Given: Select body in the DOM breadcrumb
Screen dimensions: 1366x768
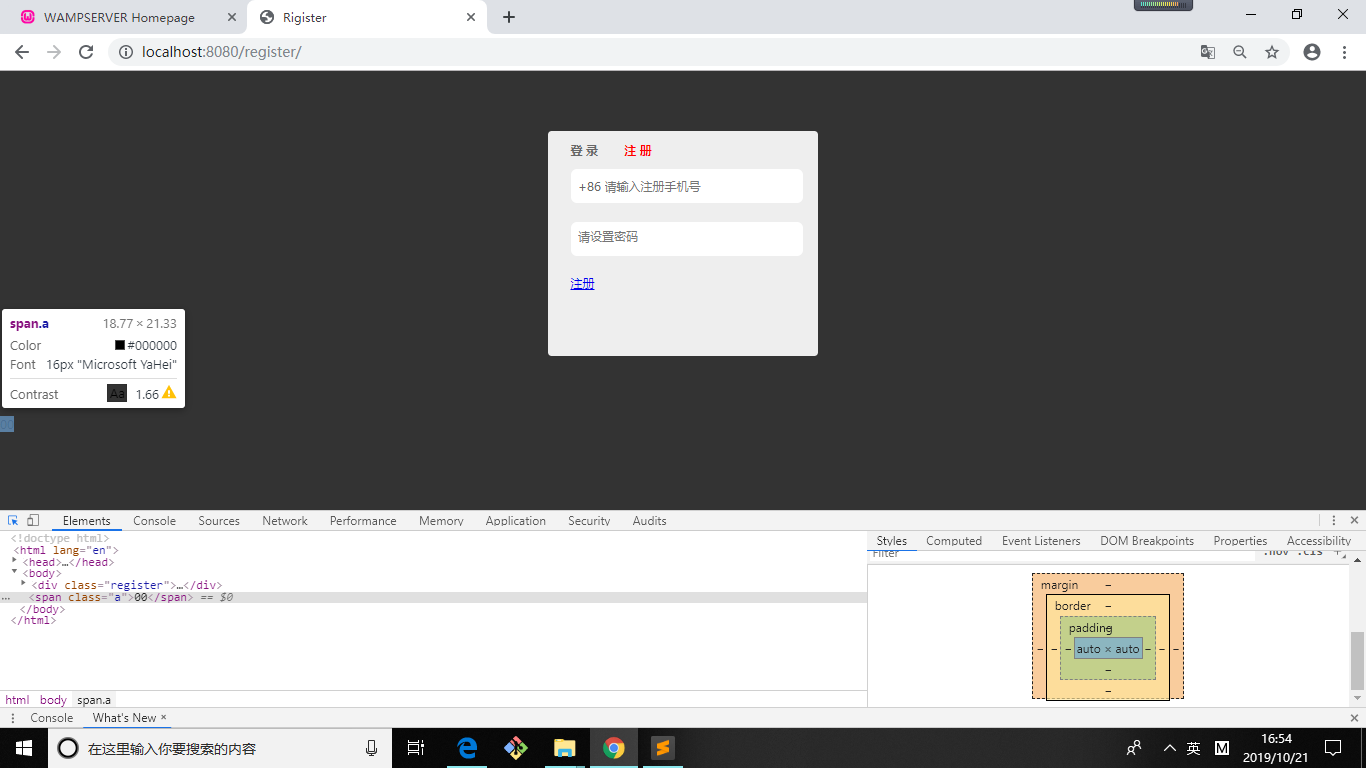Looking at the screenshot, I should pyautogui.click(x=53, y=700).
